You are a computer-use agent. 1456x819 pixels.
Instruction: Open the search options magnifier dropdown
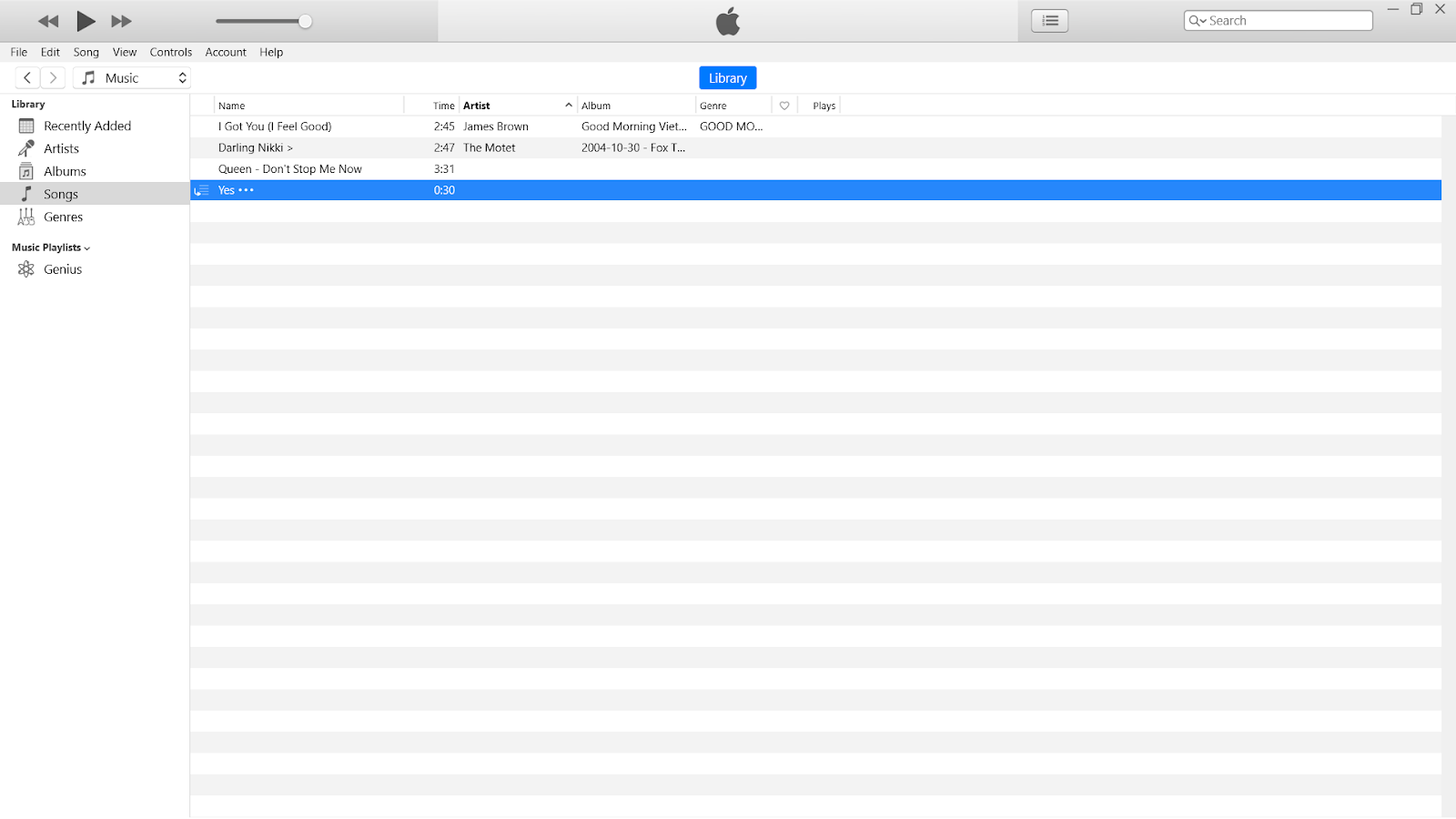click(x=1198, y=21)
